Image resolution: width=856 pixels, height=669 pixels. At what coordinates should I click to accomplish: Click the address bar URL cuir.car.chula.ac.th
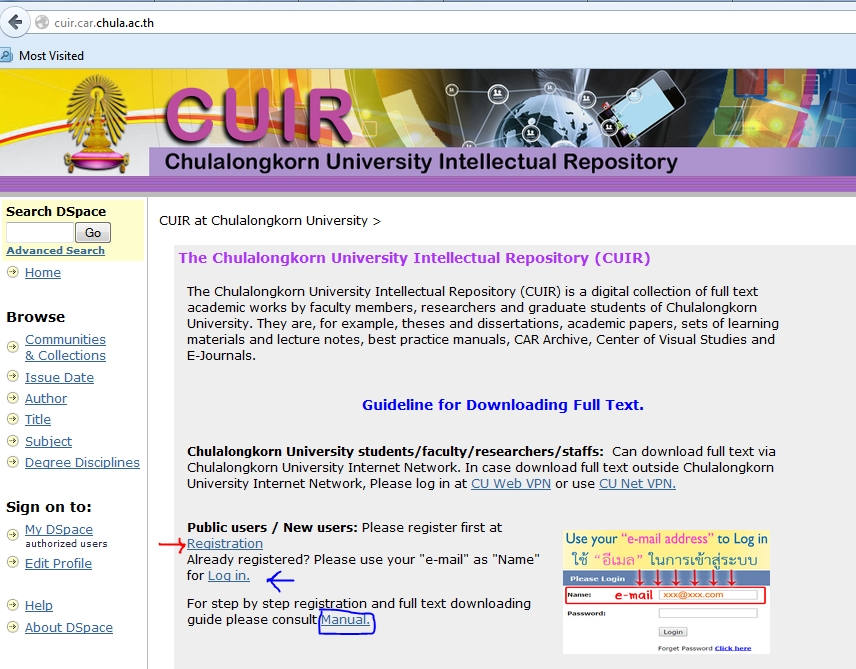point(104,23)
